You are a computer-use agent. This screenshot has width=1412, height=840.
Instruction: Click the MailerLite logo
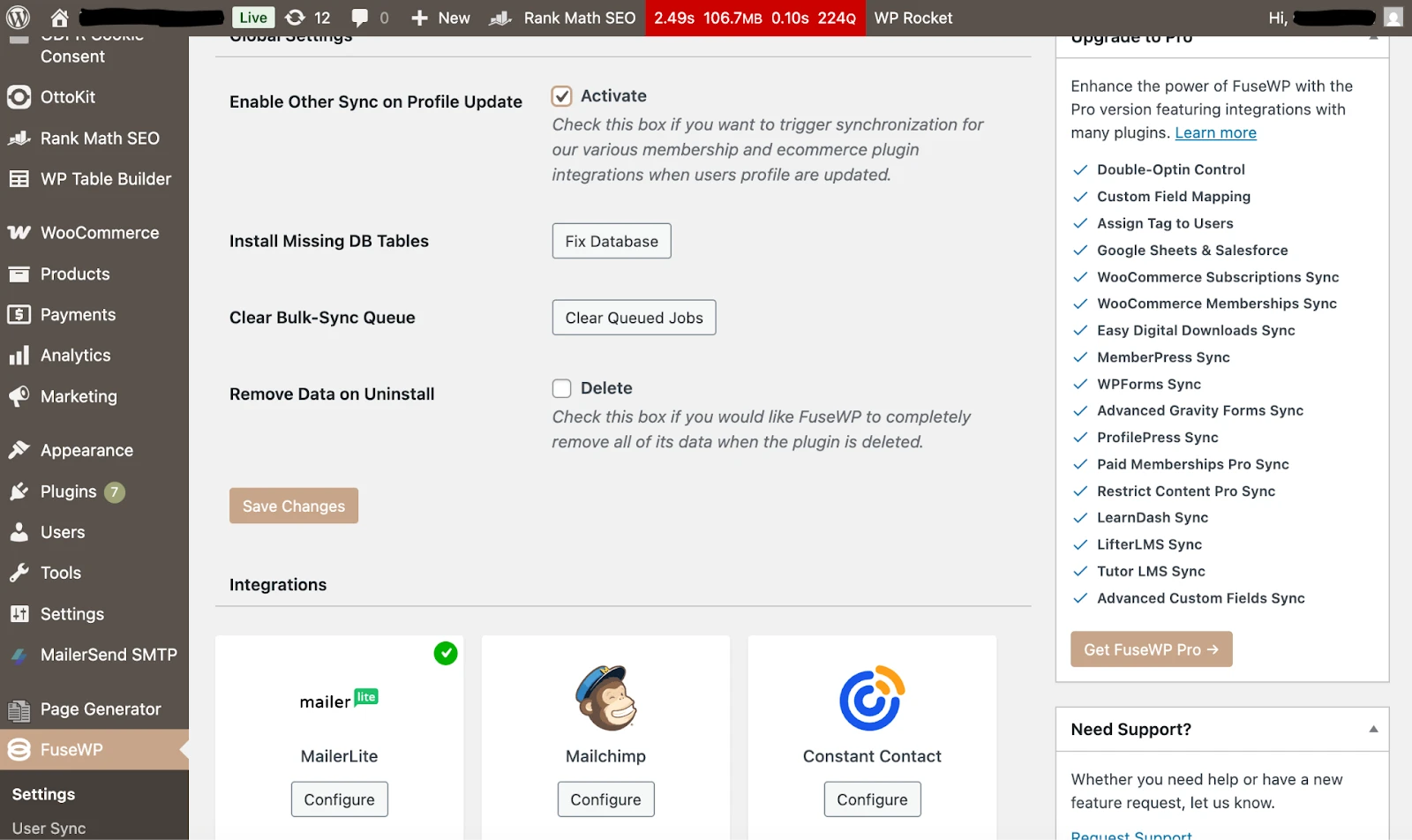point(339,700)
